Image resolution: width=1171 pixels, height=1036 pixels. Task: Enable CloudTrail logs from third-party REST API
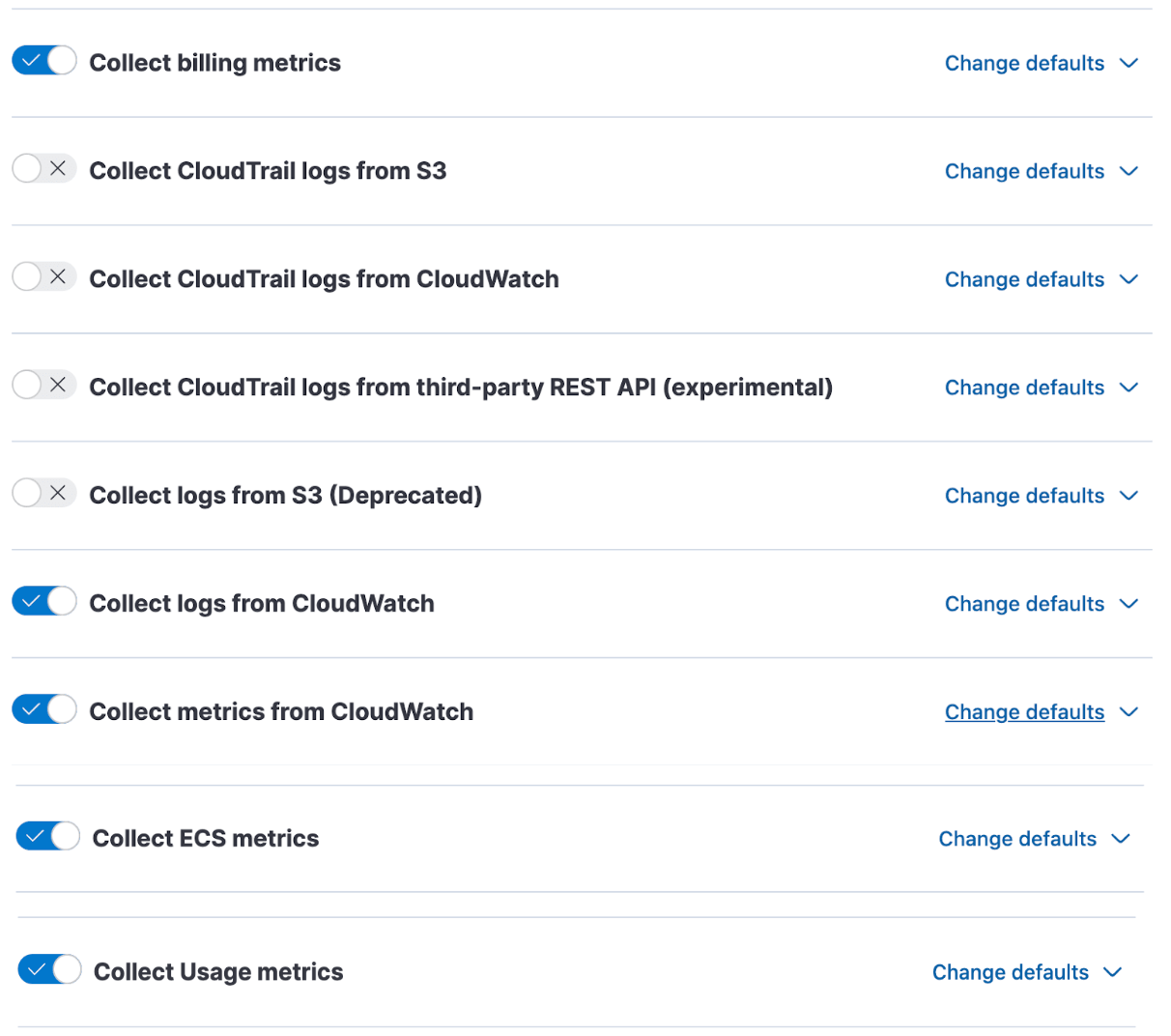tap(44, 386)
